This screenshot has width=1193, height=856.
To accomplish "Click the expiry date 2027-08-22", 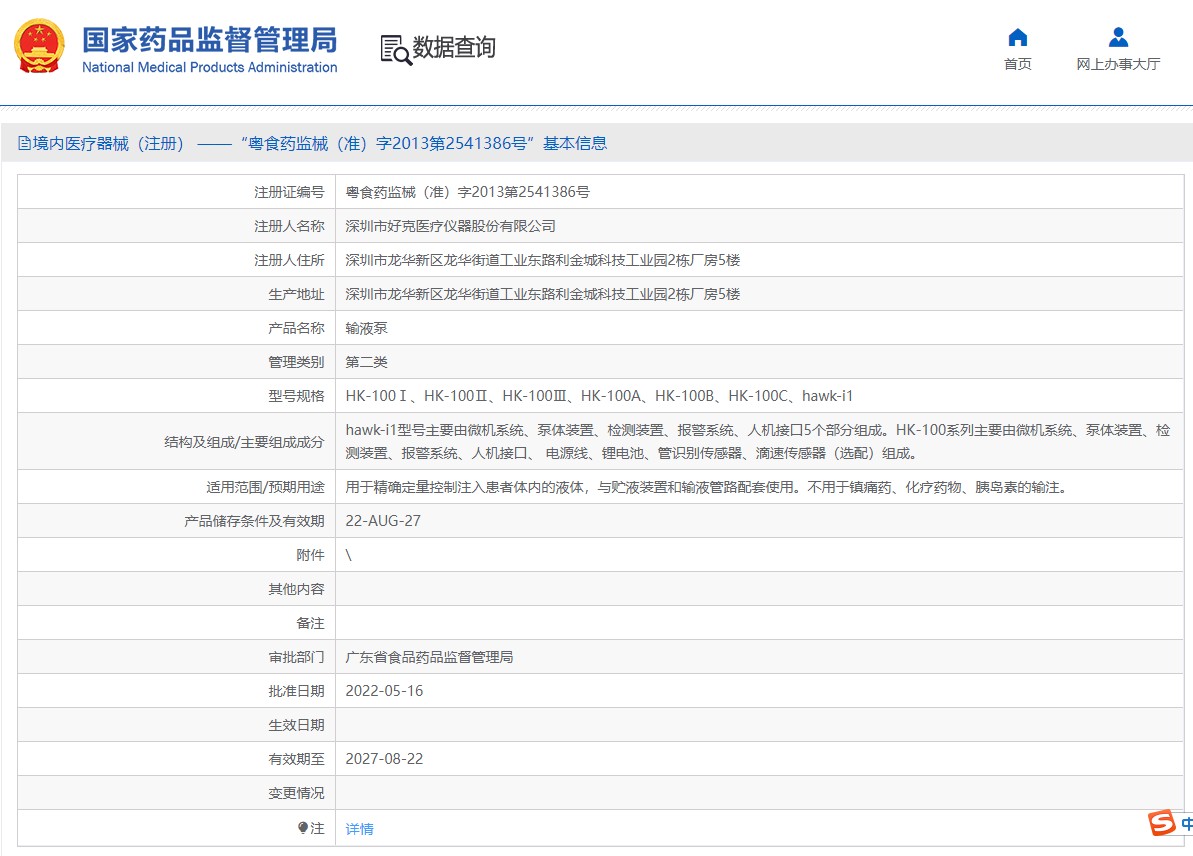I will 384,759.
